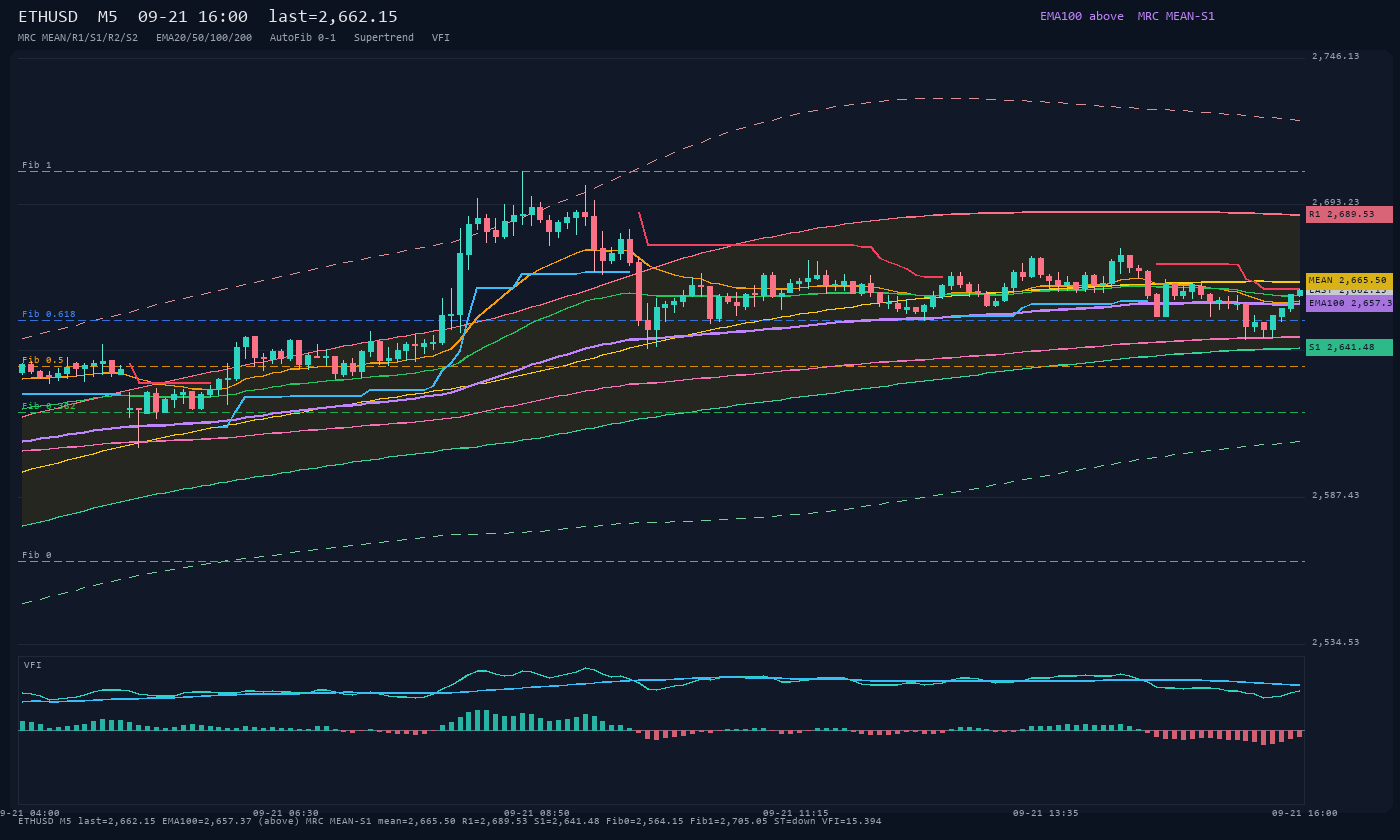Viewport: 1400px width, 840px height.
Task: Click the 2,693.23 price axis label
Action: (x=1335, y=202)
